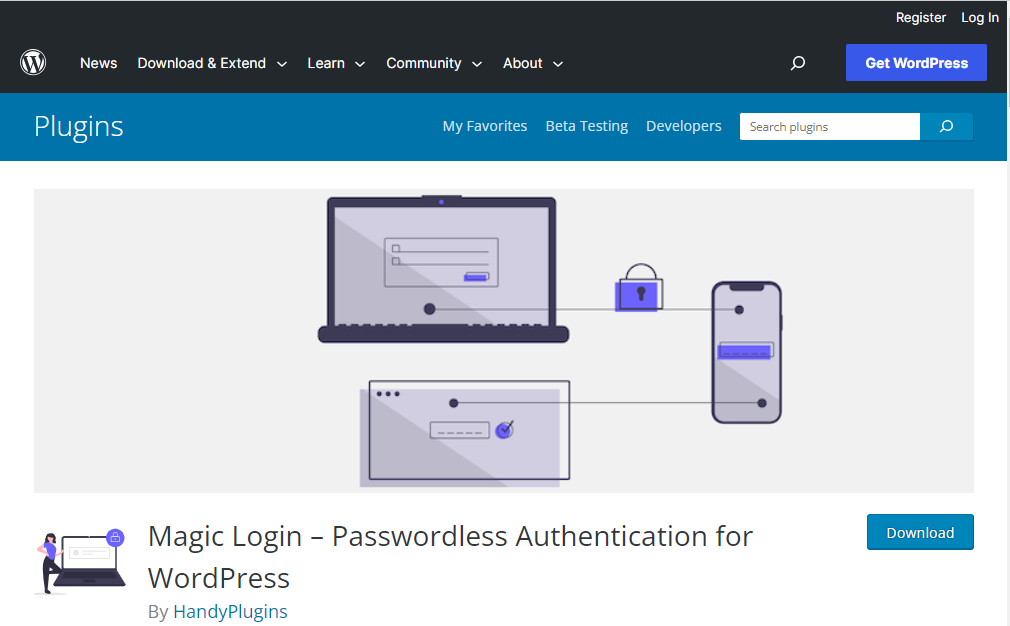Click the Get WordPress button
This screenshot has width=1010, height=626.
(x=916, y=62)
